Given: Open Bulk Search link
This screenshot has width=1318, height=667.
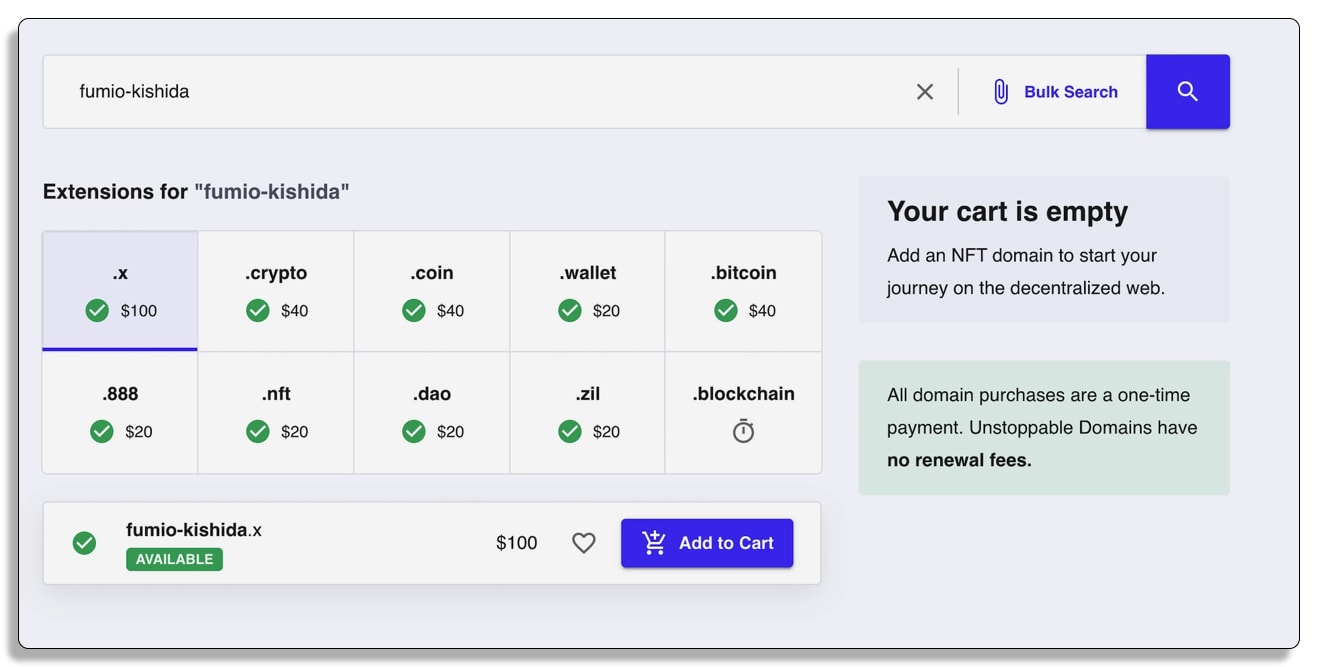Looking at the screenshot, I should point(1071,92).
